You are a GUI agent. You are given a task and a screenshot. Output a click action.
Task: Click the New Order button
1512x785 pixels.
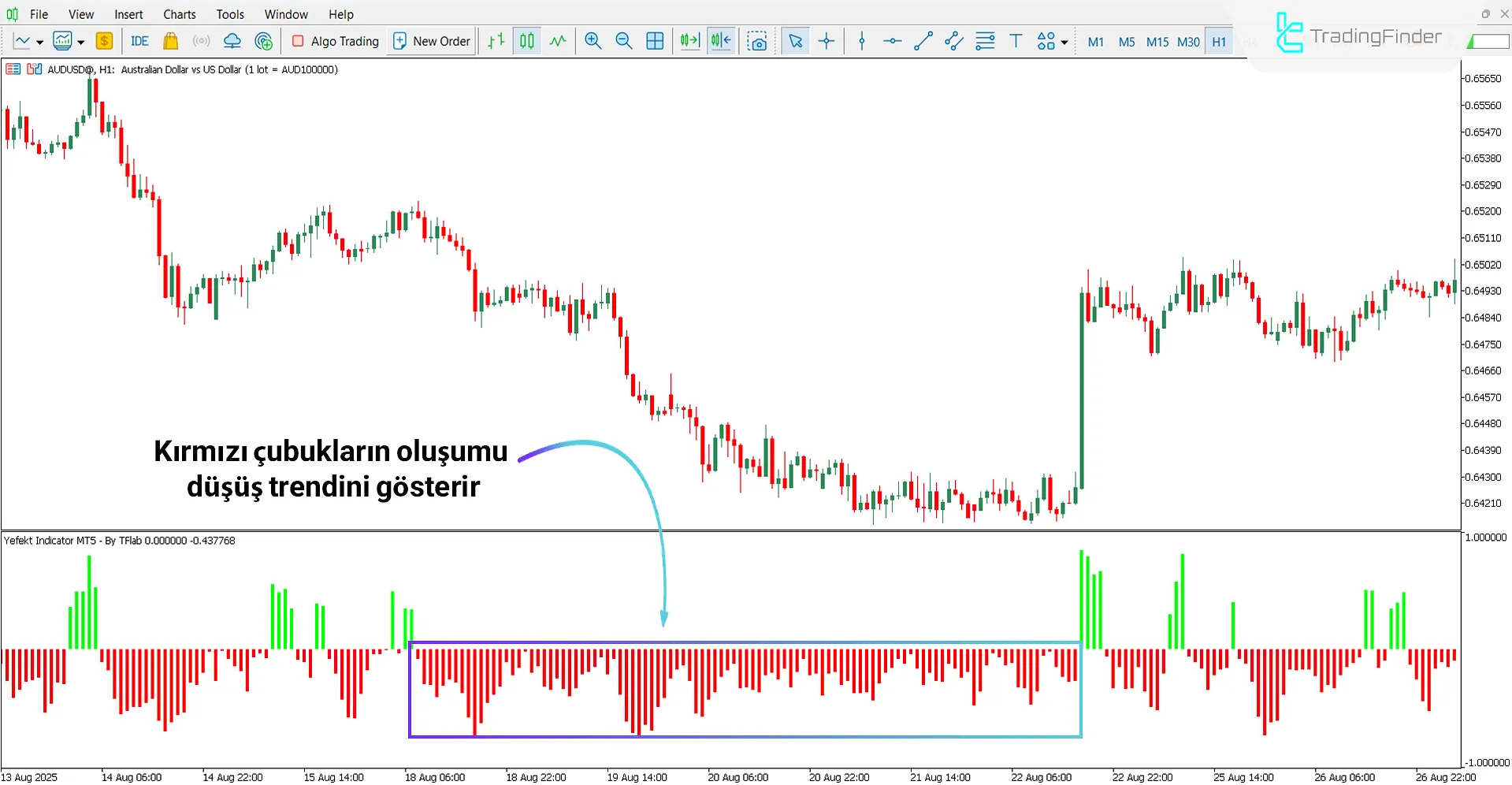432,41
